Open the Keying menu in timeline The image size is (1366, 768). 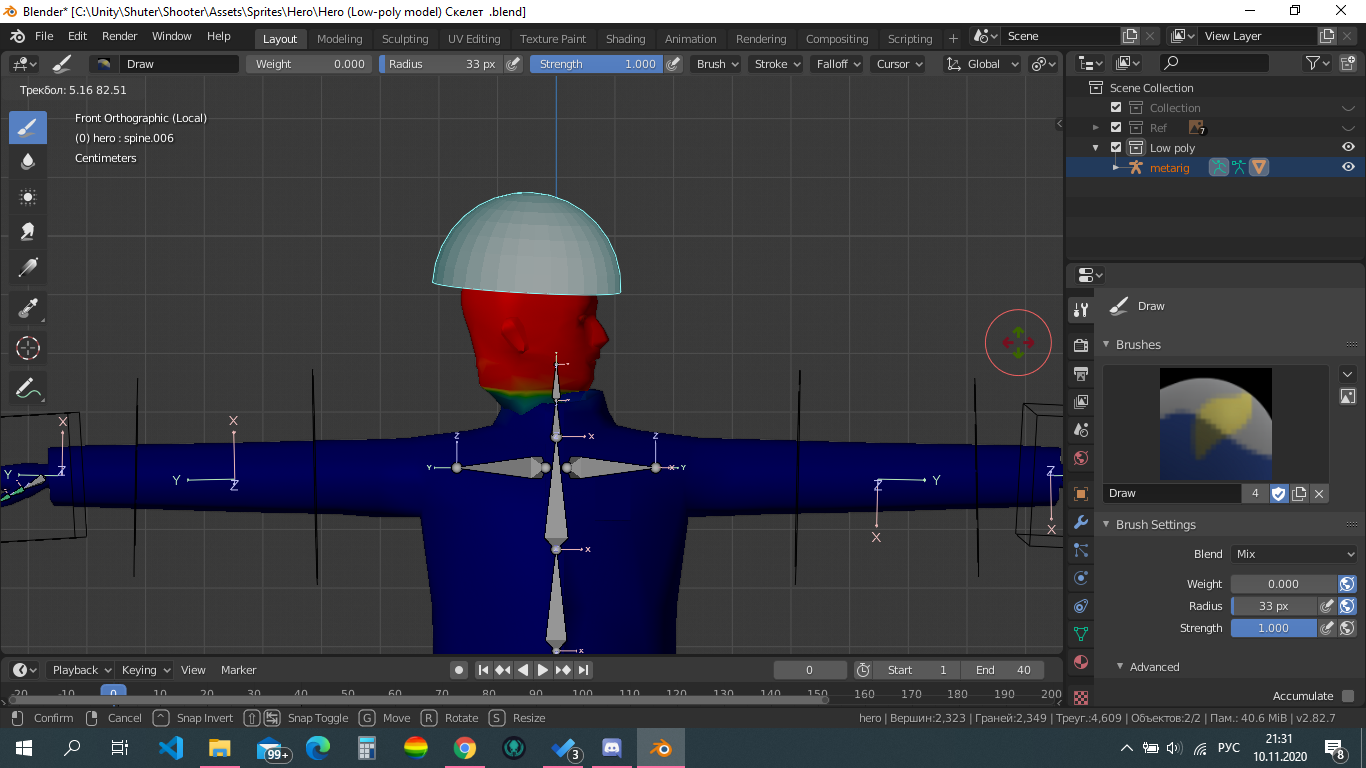[146, 670]
